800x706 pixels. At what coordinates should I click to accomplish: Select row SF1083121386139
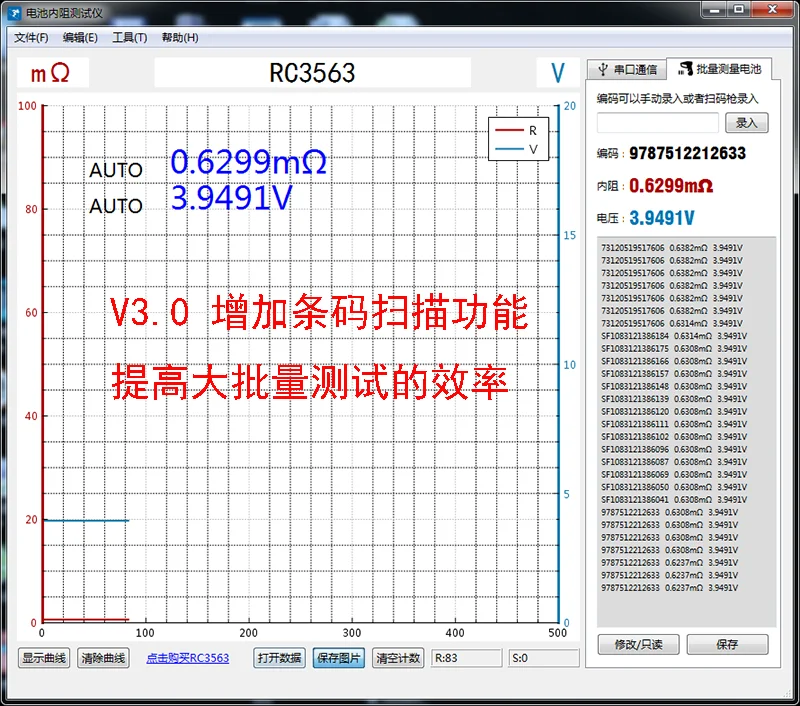click(674, 399)
